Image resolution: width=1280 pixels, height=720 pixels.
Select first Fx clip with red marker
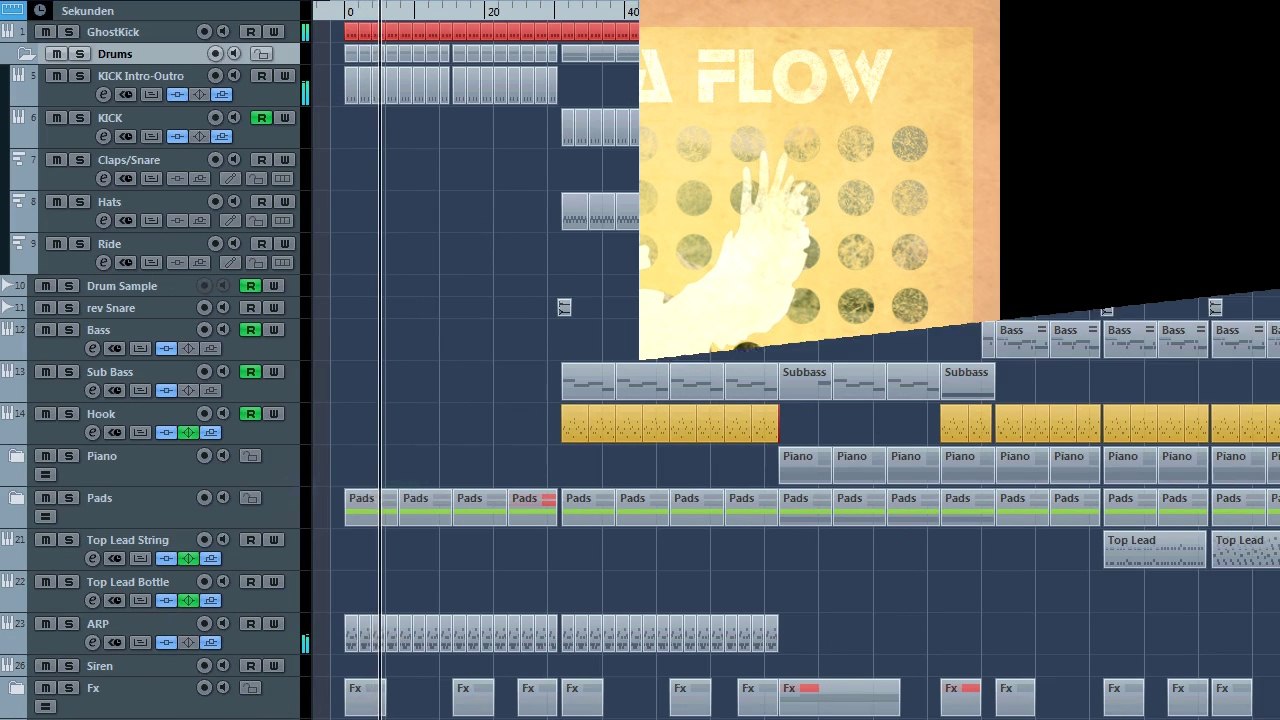click(840, 698)
